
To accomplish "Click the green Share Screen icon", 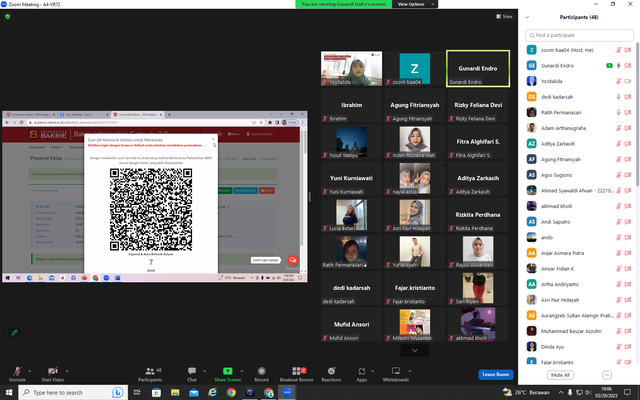I will (227, 371).
